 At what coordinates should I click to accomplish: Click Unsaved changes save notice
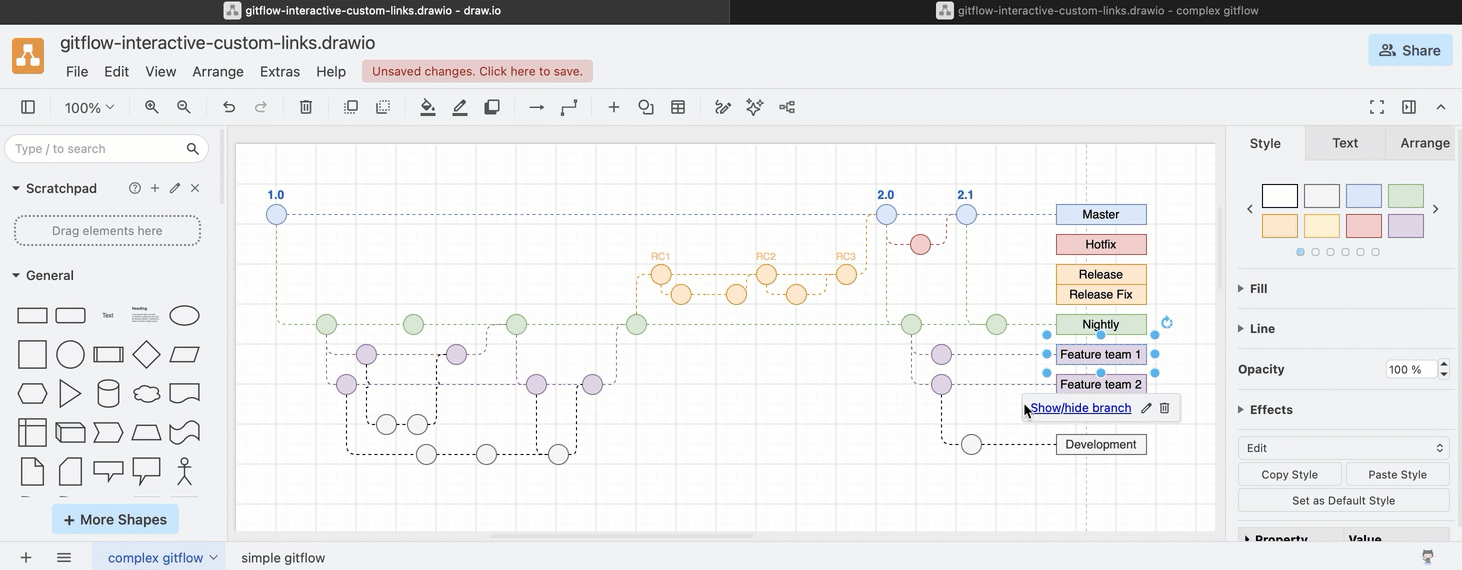(477, 71)
